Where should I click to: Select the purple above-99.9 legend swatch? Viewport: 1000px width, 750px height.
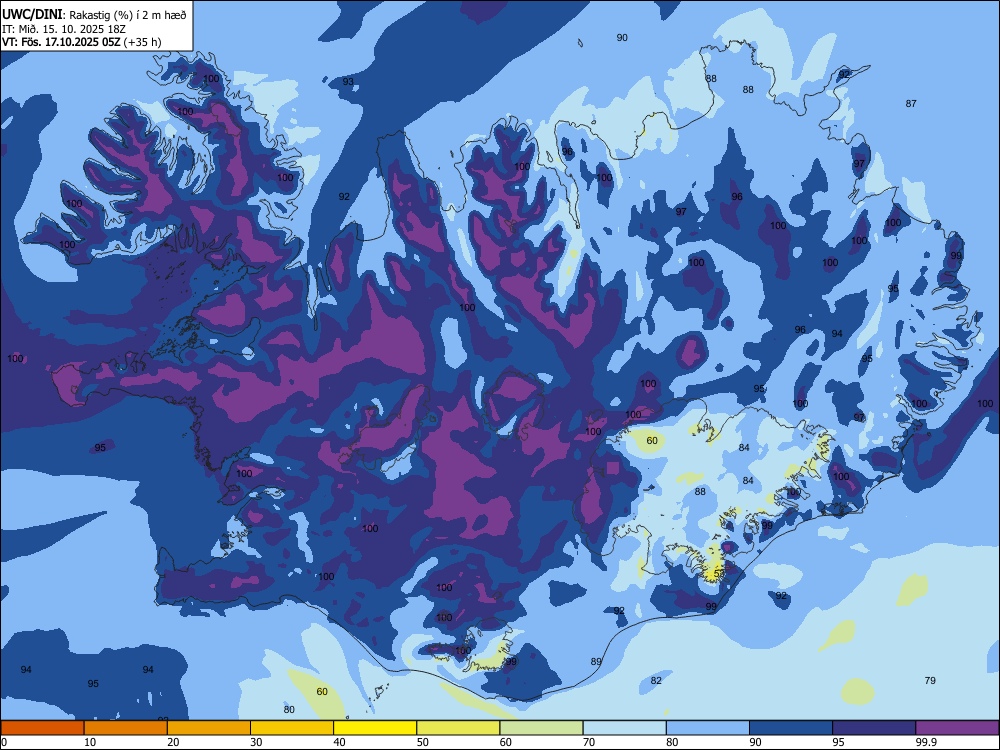[957, 728]
